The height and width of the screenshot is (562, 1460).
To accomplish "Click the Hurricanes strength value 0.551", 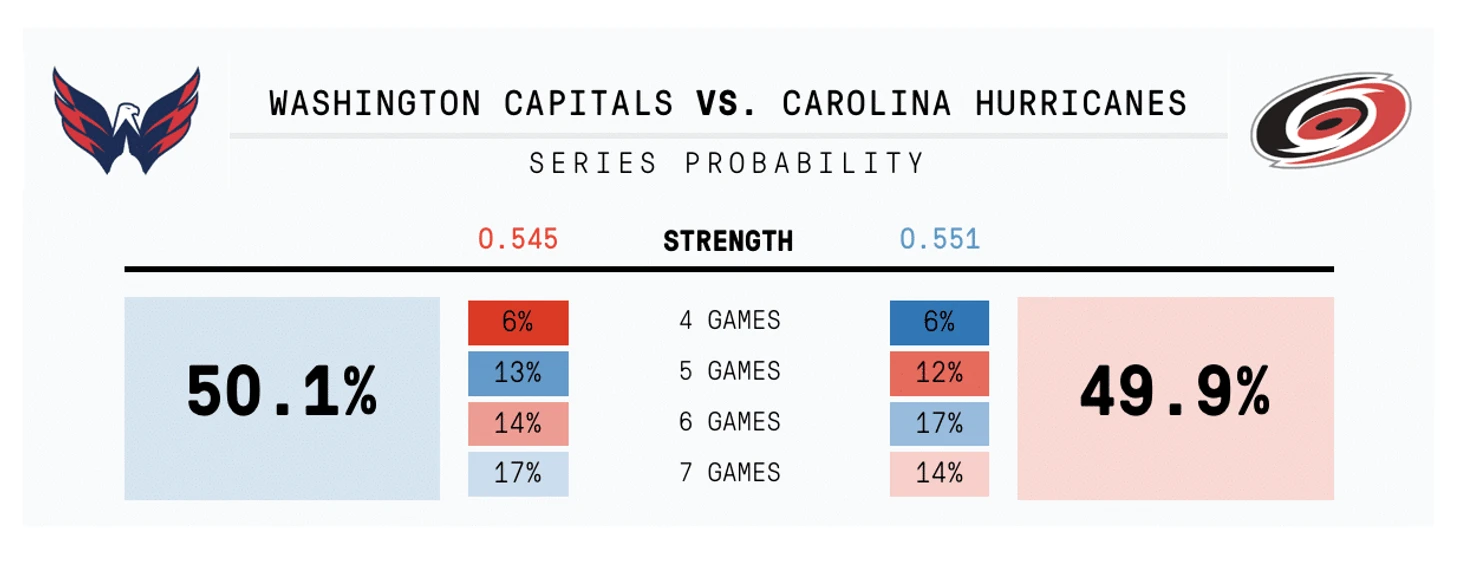I will click(940, 240).
